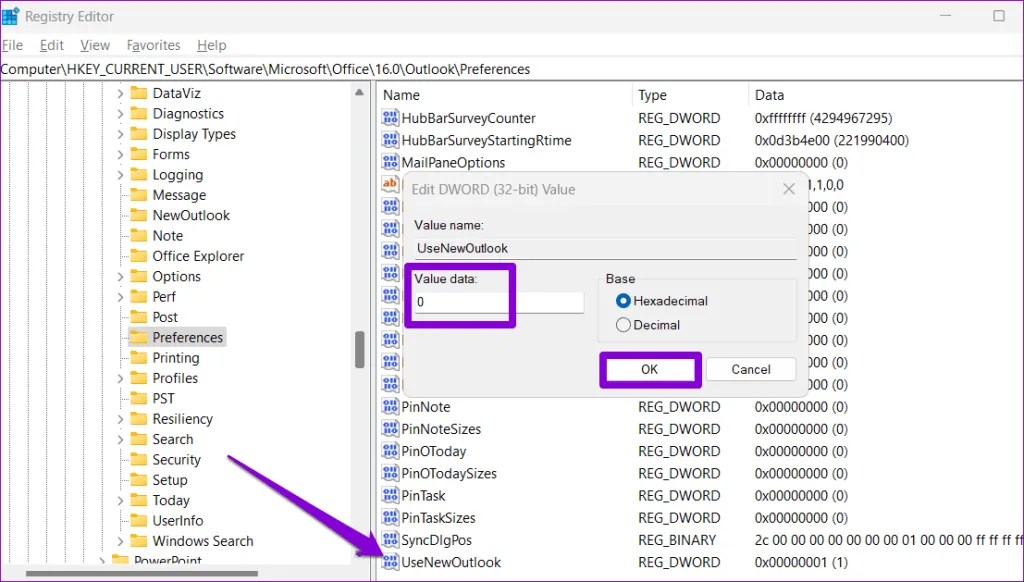The width and height of the screenshot is (1024, 582).
Task: Confirm the DWORD edit with OK
Action: [x=649, y=369]
